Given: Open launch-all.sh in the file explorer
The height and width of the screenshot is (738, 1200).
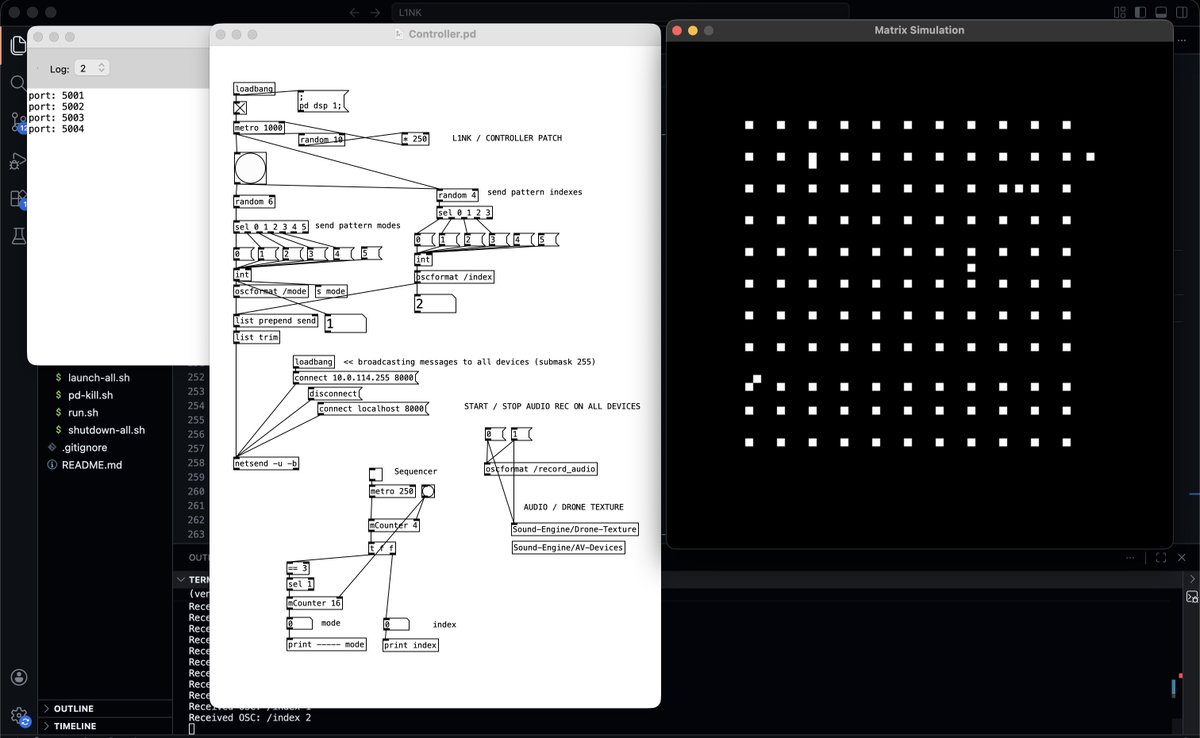Looking at the screenshot, I should [98, 378].
